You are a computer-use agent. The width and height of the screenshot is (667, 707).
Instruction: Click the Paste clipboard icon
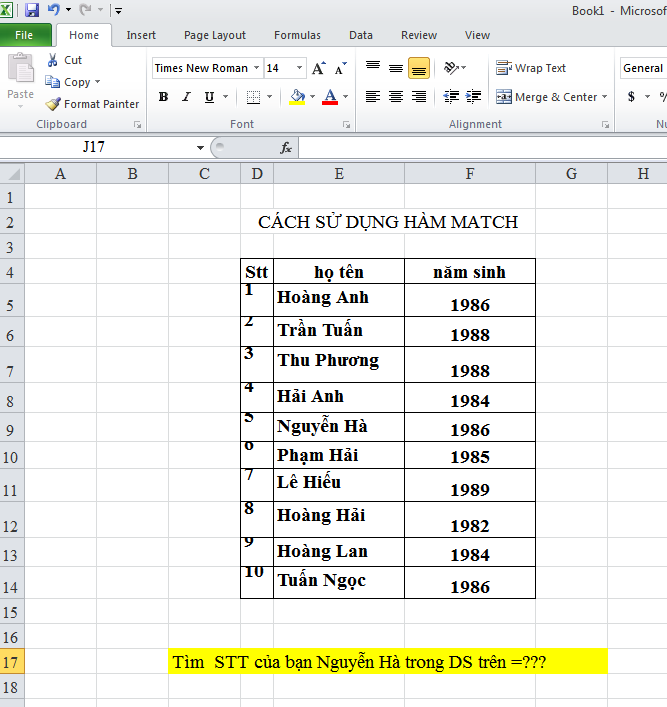coord(20,68)
